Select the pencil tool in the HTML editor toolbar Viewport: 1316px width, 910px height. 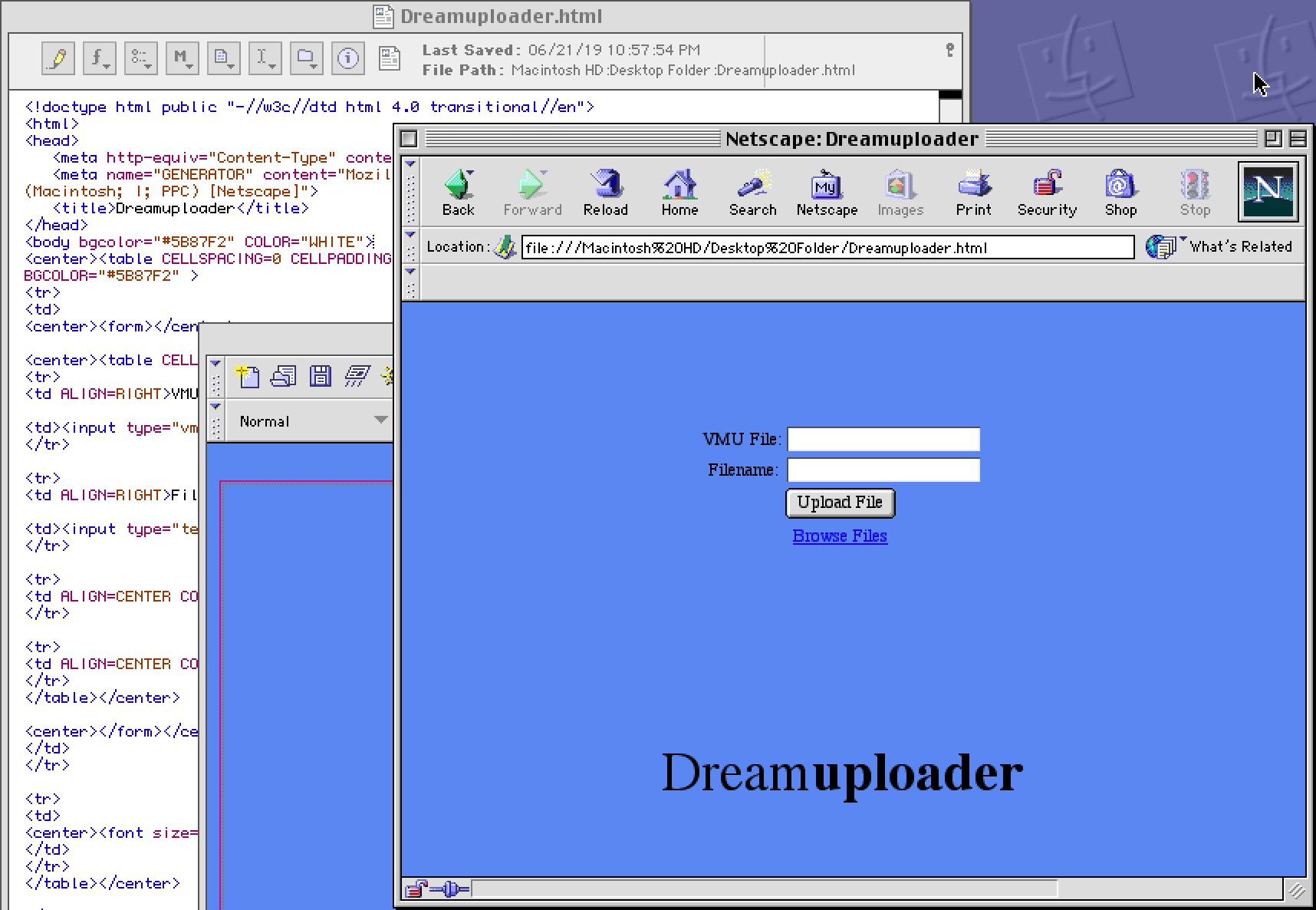(x=58, y=58)
